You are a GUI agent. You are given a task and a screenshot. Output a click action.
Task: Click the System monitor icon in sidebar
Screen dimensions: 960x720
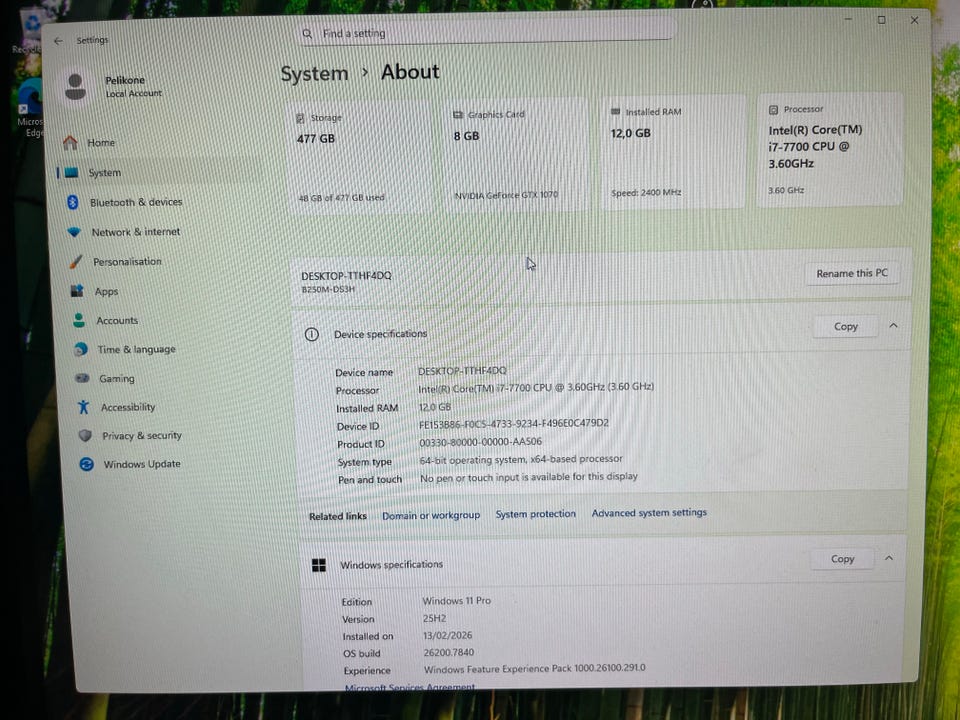pyautogui.click(x=72, y=173)
